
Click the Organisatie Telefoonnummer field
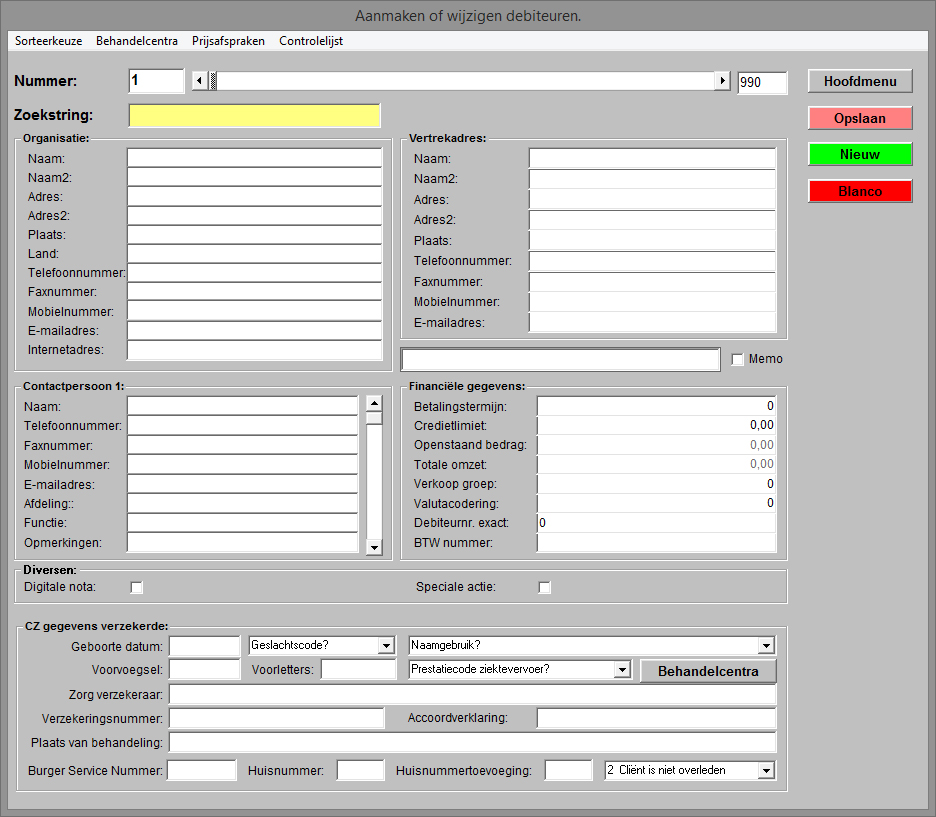(254, 273)
